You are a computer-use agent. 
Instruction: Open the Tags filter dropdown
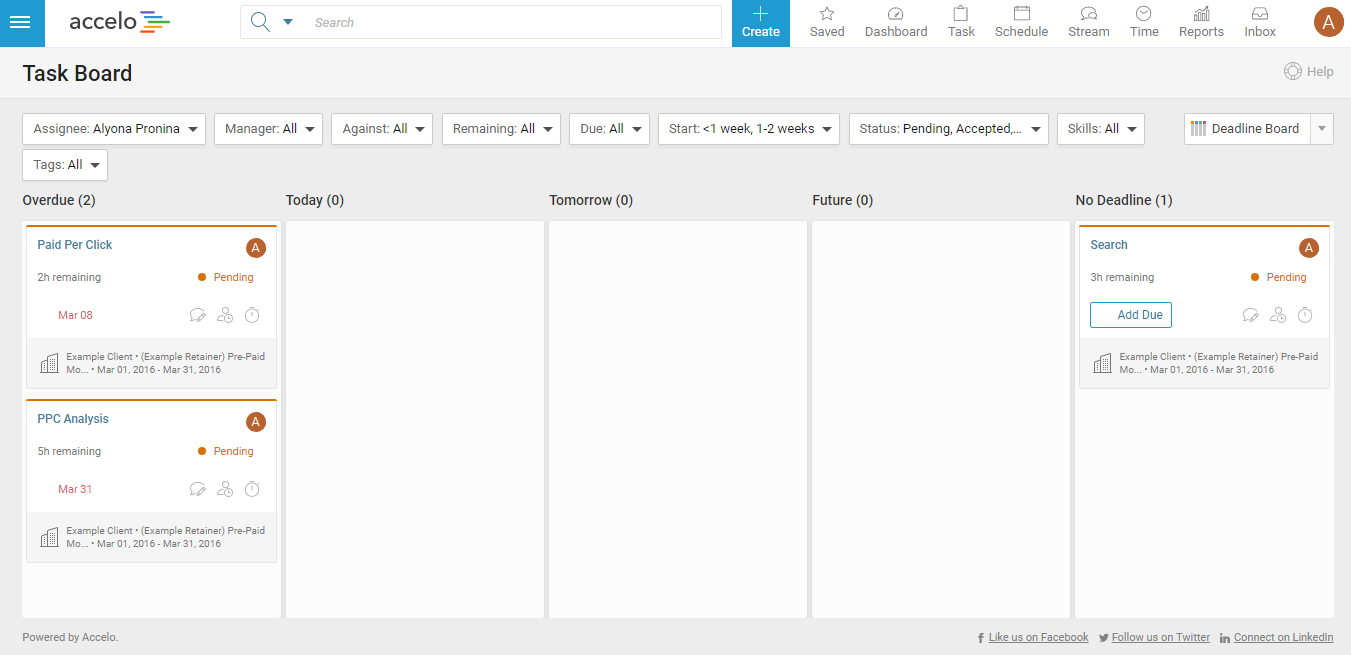click(65, 165)
